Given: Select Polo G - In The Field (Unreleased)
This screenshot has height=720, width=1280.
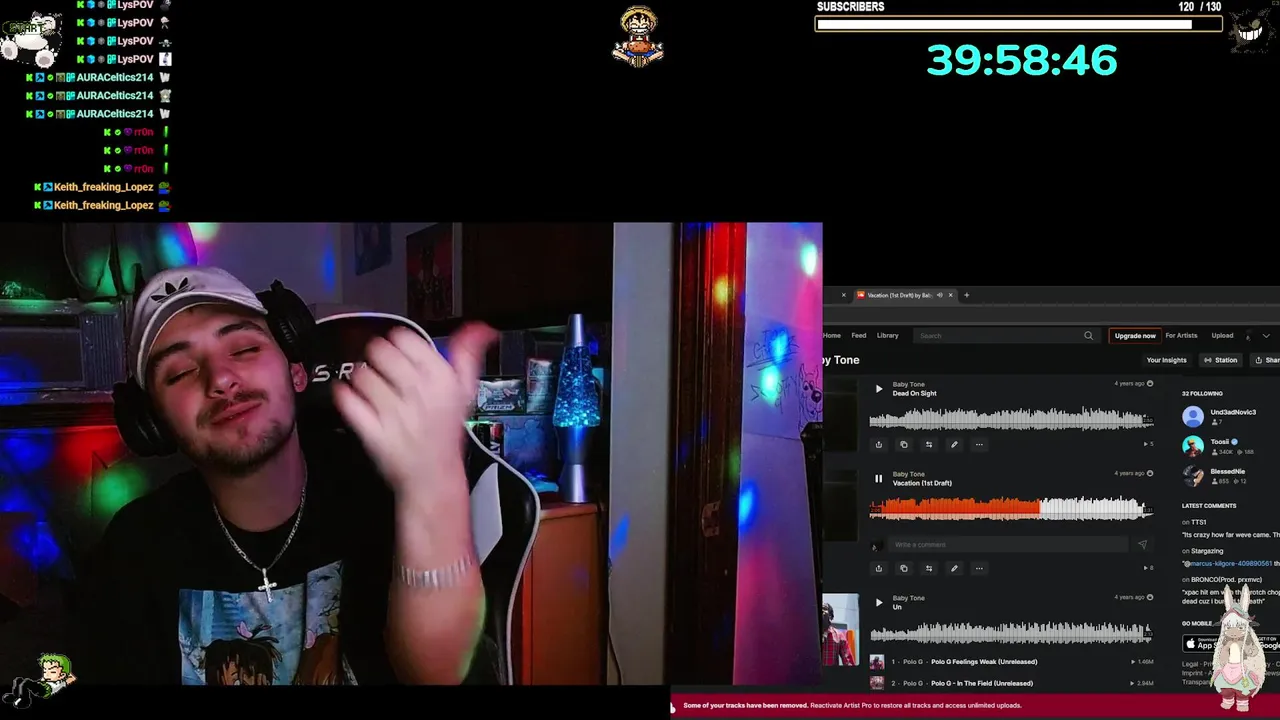Looking at the screenshot, I should pos(982,683).
